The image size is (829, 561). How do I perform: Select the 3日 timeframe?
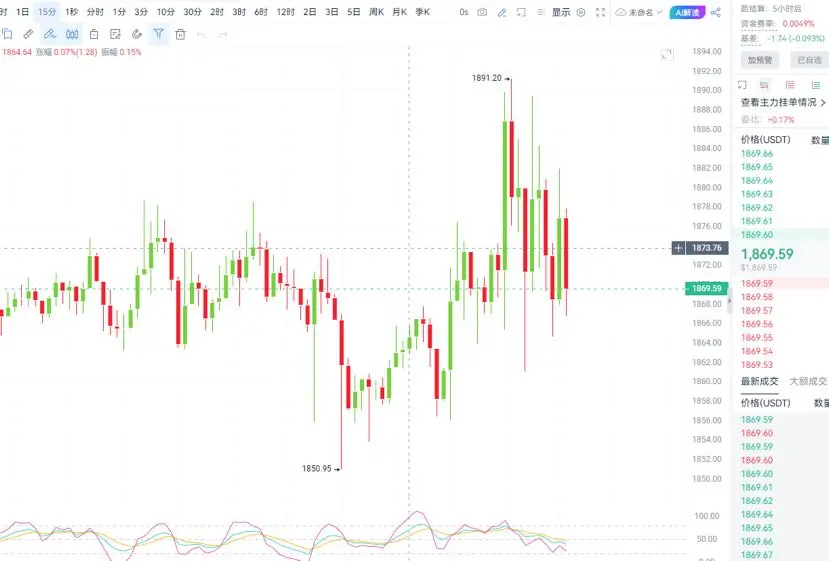click(332, 12)
